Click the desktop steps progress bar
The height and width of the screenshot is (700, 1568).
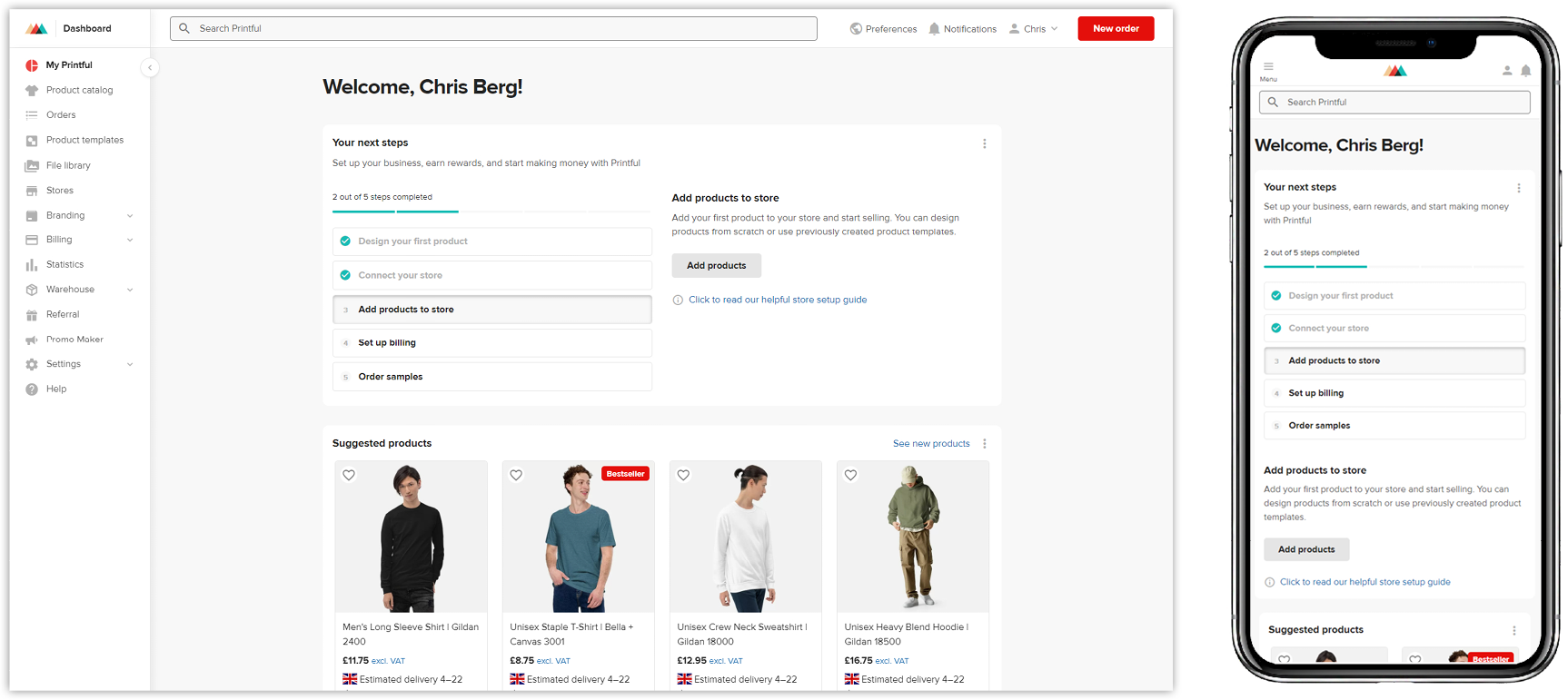click(x=492, y=212)
